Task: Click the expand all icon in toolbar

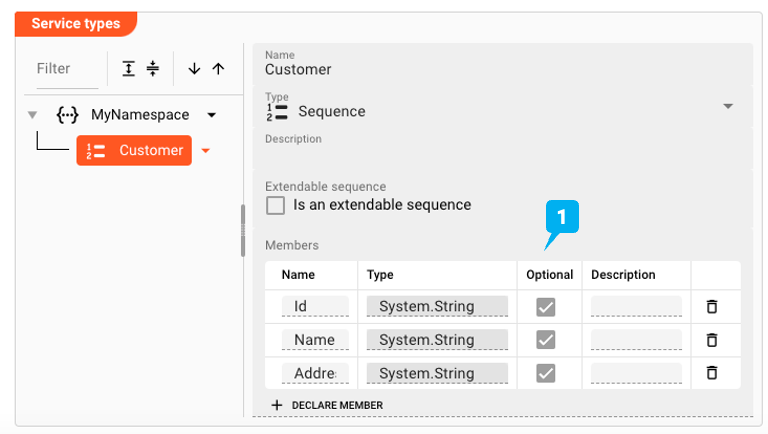Action: [128, 69]
